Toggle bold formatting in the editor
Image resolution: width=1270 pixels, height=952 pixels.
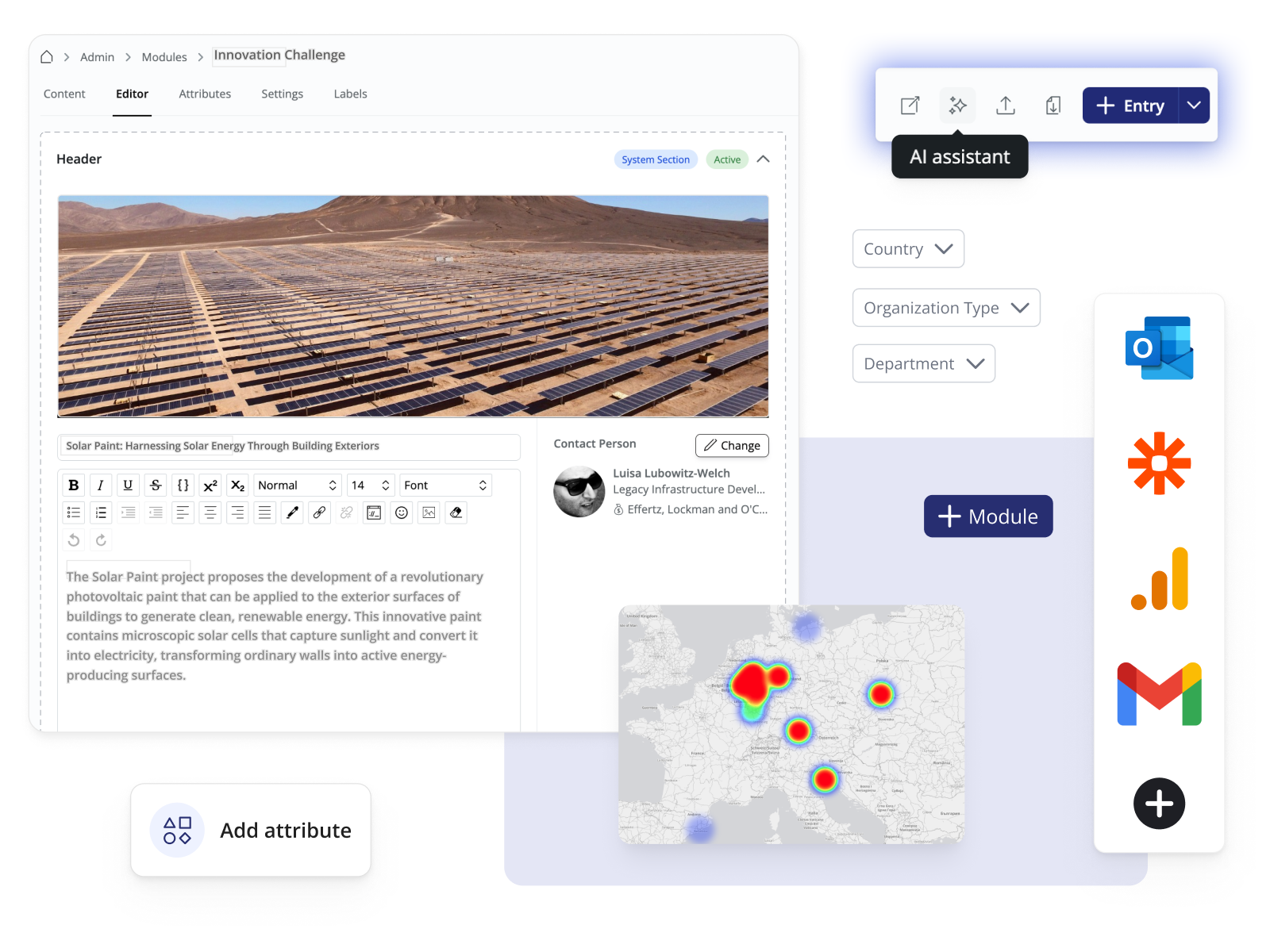(x=74, y=486)
